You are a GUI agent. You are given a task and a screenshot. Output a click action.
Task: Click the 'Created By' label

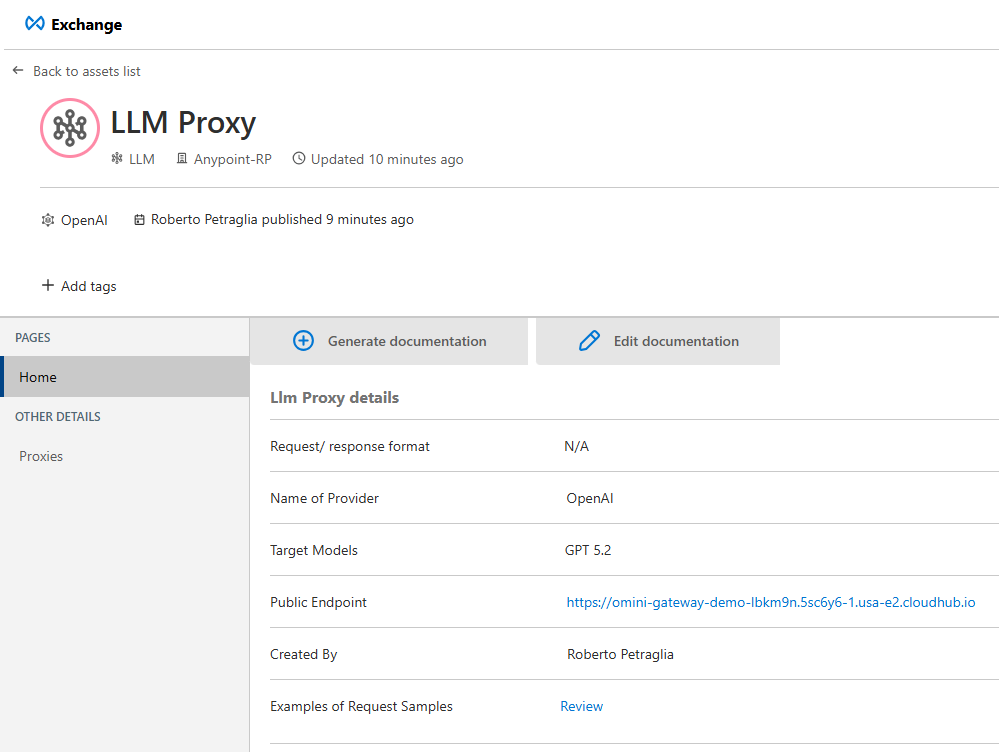[x=303, y=654]
